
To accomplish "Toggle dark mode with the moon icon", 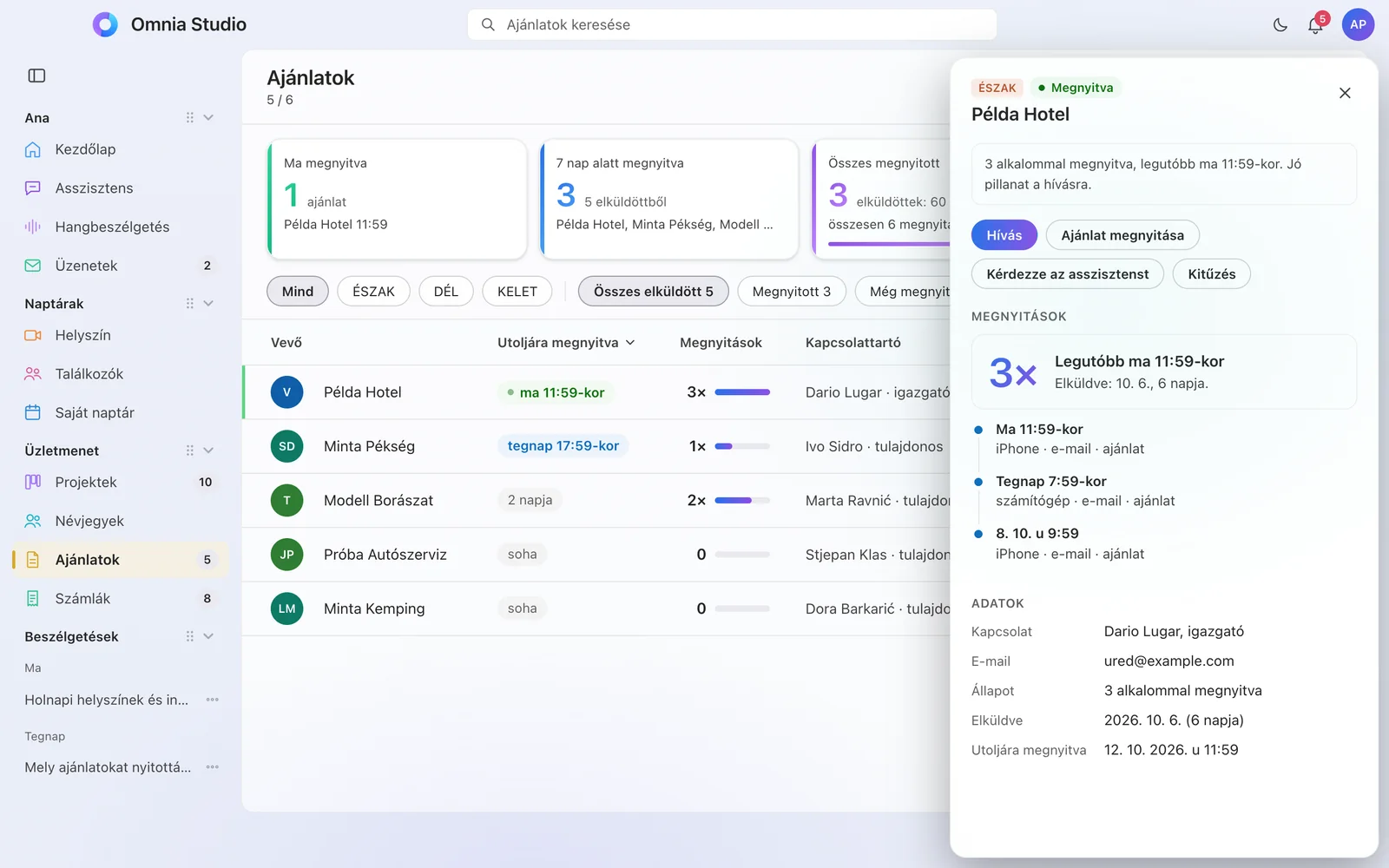I will pos(1280,25).
